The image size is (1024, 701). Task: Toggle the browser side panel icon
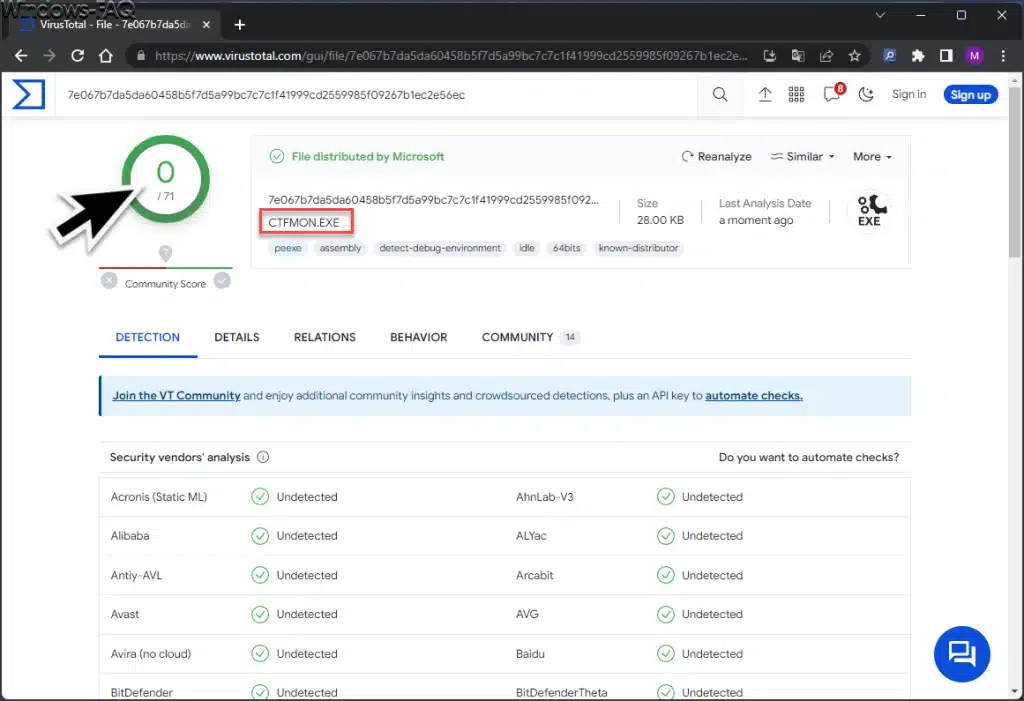pyautogui.click(x=946, y=56)
